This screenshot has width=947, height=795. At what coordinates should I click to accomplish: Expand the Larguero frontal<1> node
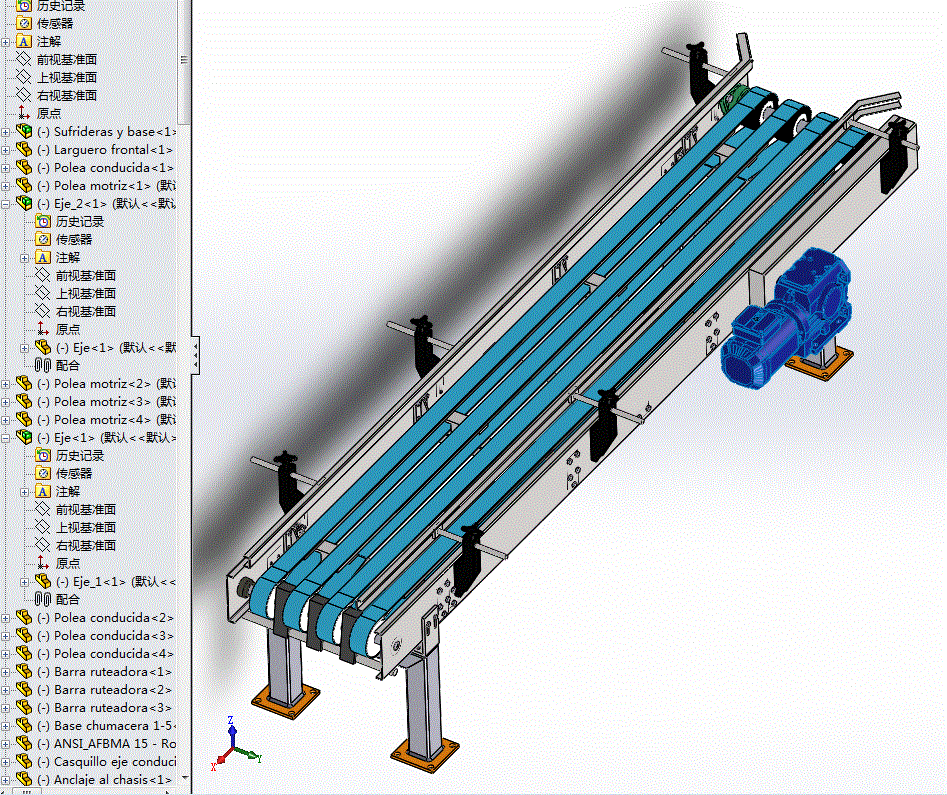5,150
